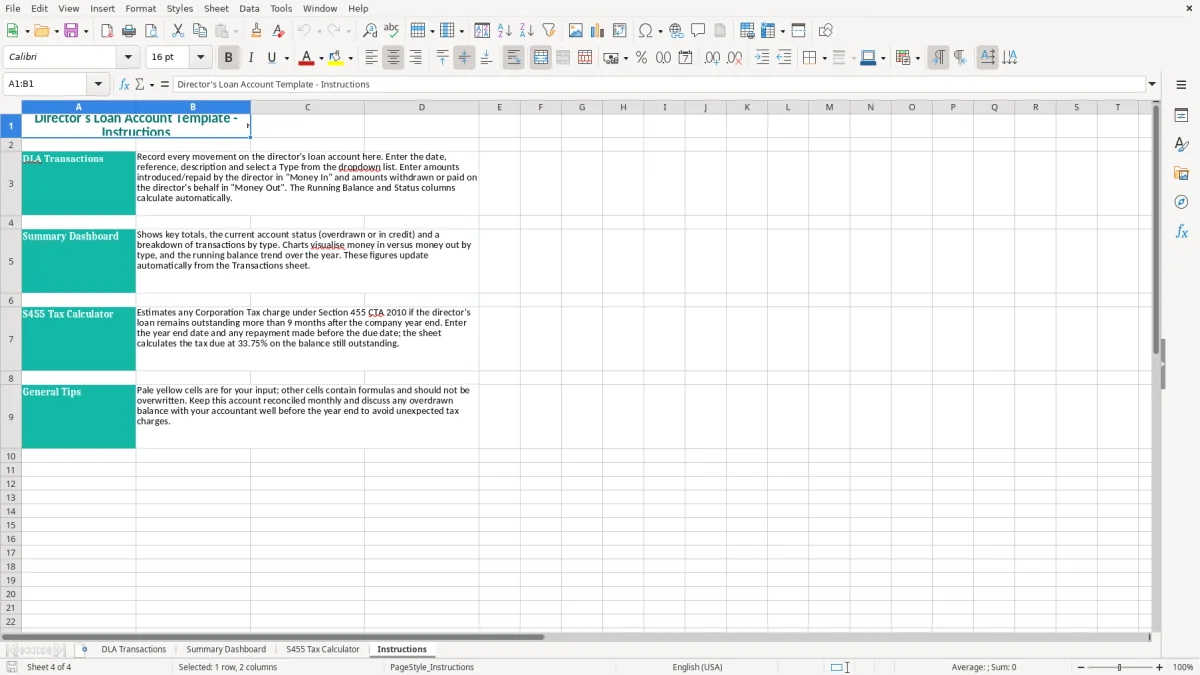This screenshot has height=675, width=1200.
Task: Insert an image
Action: [x=576, y=31]
